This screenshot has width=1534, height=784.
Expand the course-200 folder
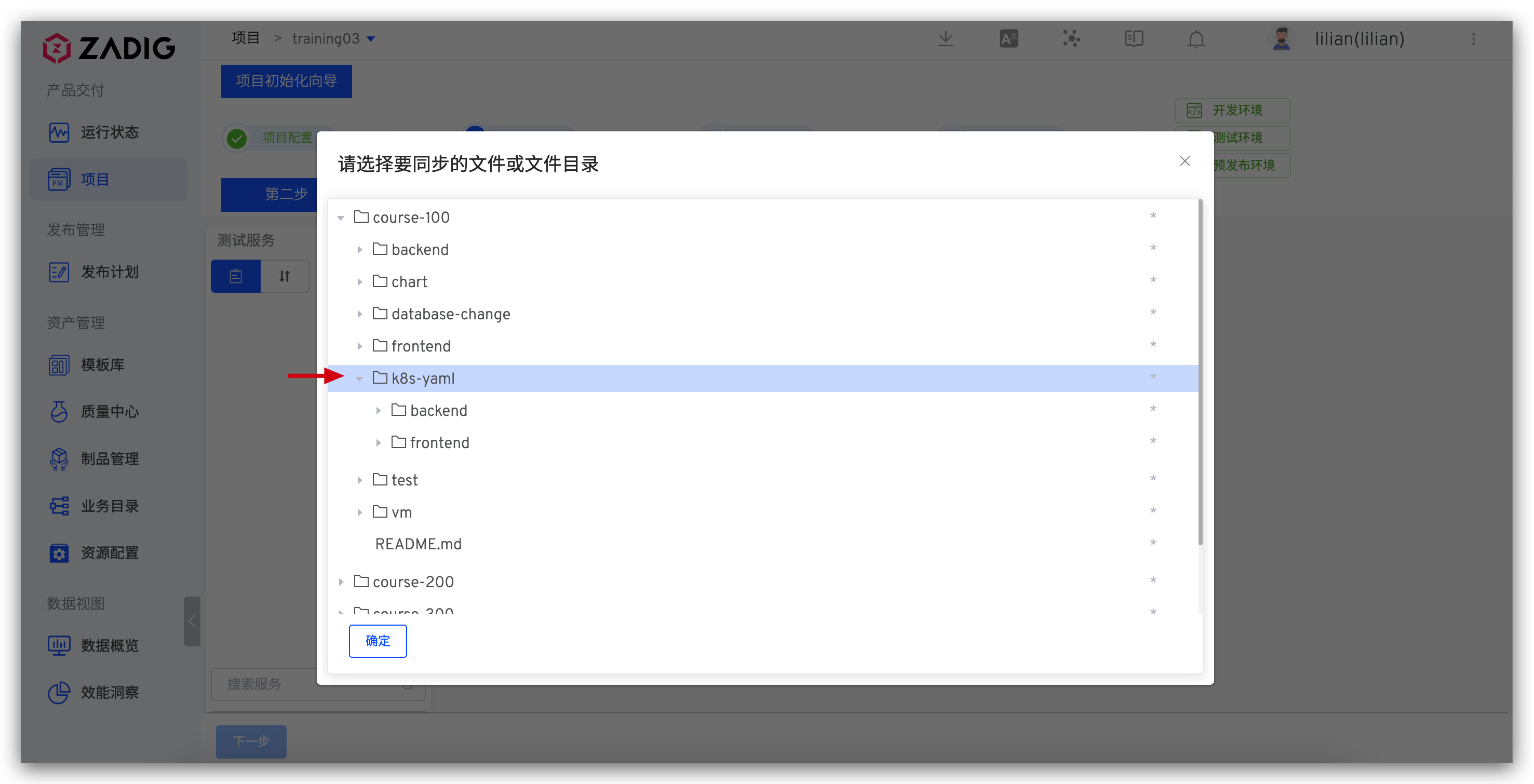click(341, 582)
